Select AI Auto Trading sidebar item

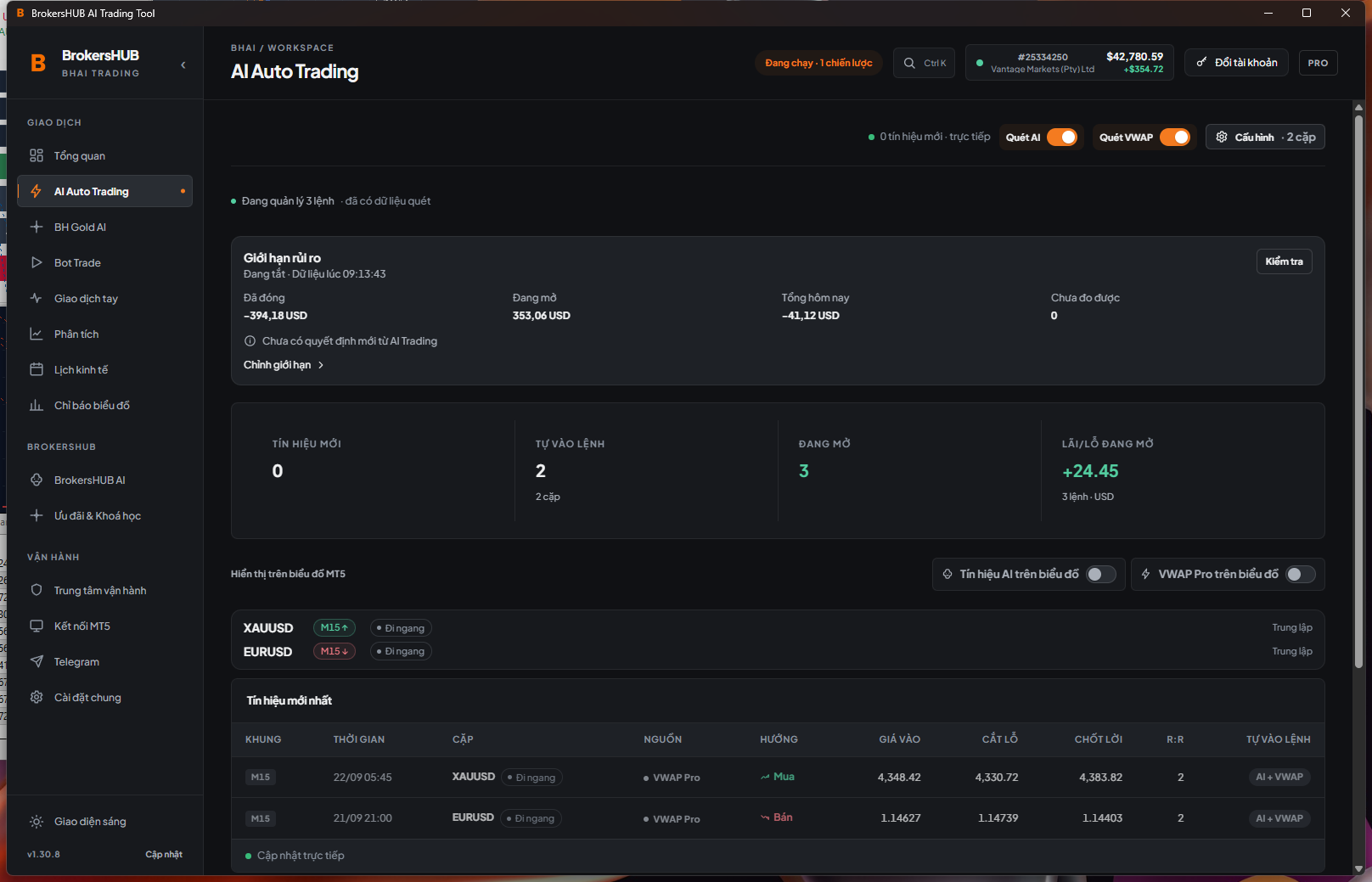pos(104,191)
